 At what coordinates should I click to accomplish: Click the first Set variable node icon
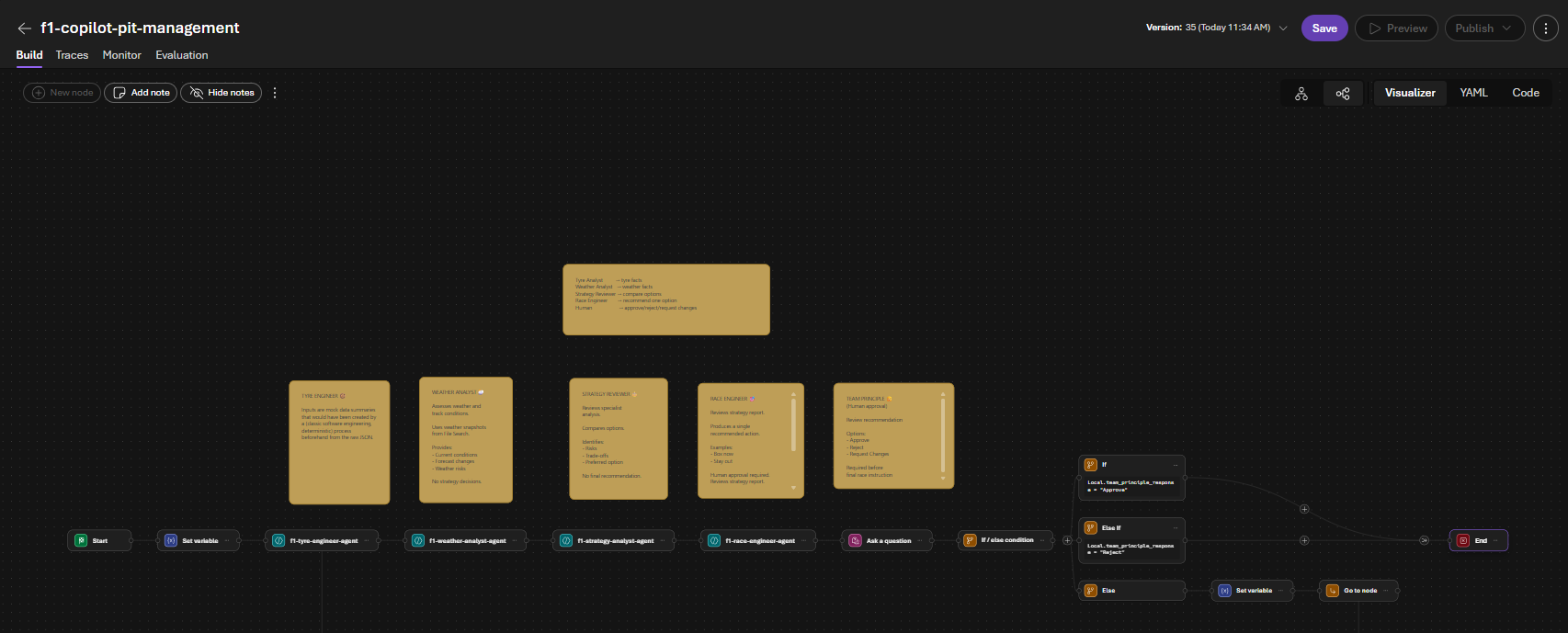pos(171,540)
